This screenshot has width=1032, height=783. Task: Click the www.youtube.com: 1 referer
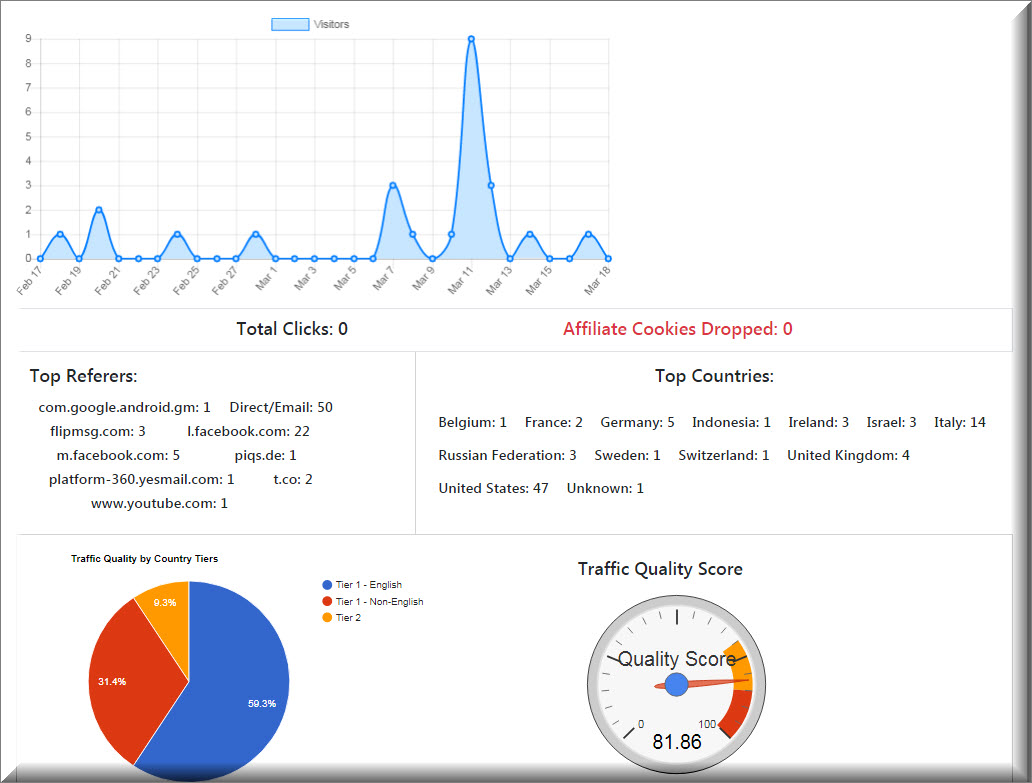point(159,503)
